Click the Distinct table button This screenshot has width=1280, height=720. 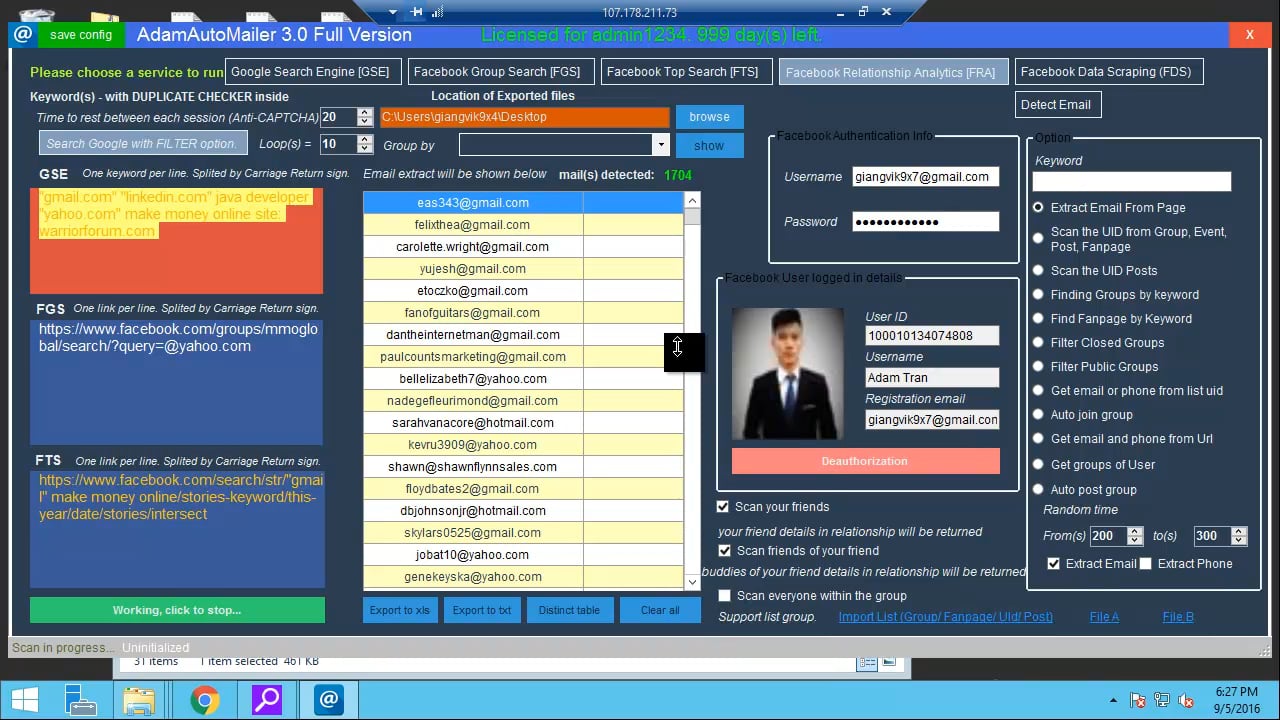pyautogui.click(x=569, y=610)
